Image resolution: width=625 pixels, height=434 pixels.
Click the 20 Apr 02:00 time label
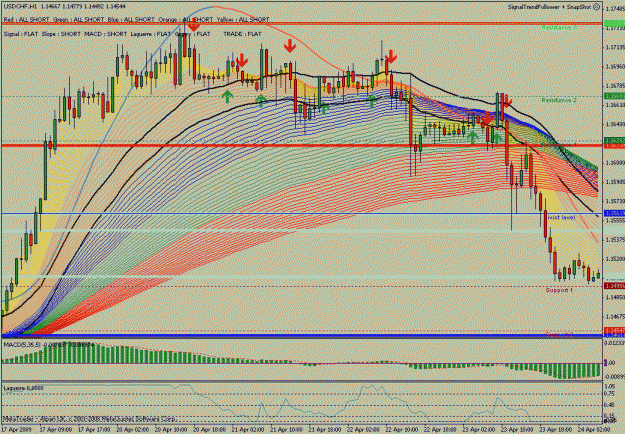point(132,430)
